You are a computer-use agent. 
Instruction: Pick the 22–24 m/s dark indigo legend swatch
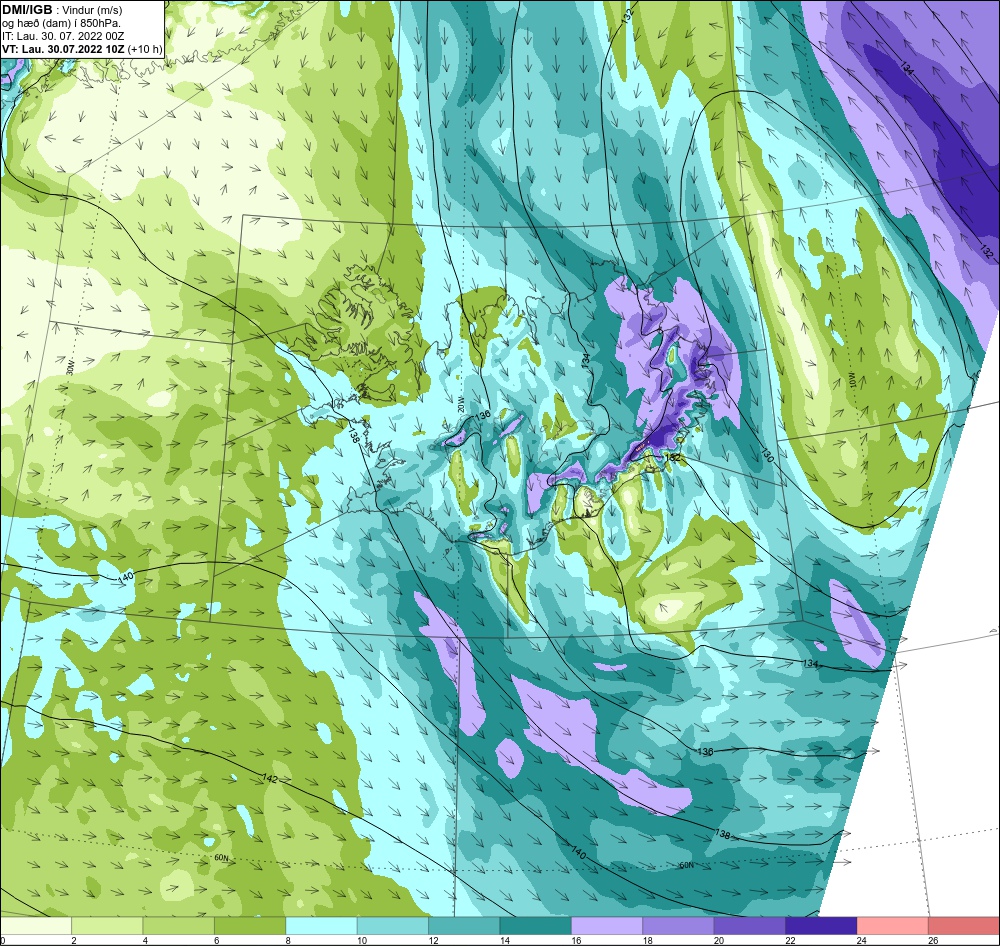coord(821,926)
